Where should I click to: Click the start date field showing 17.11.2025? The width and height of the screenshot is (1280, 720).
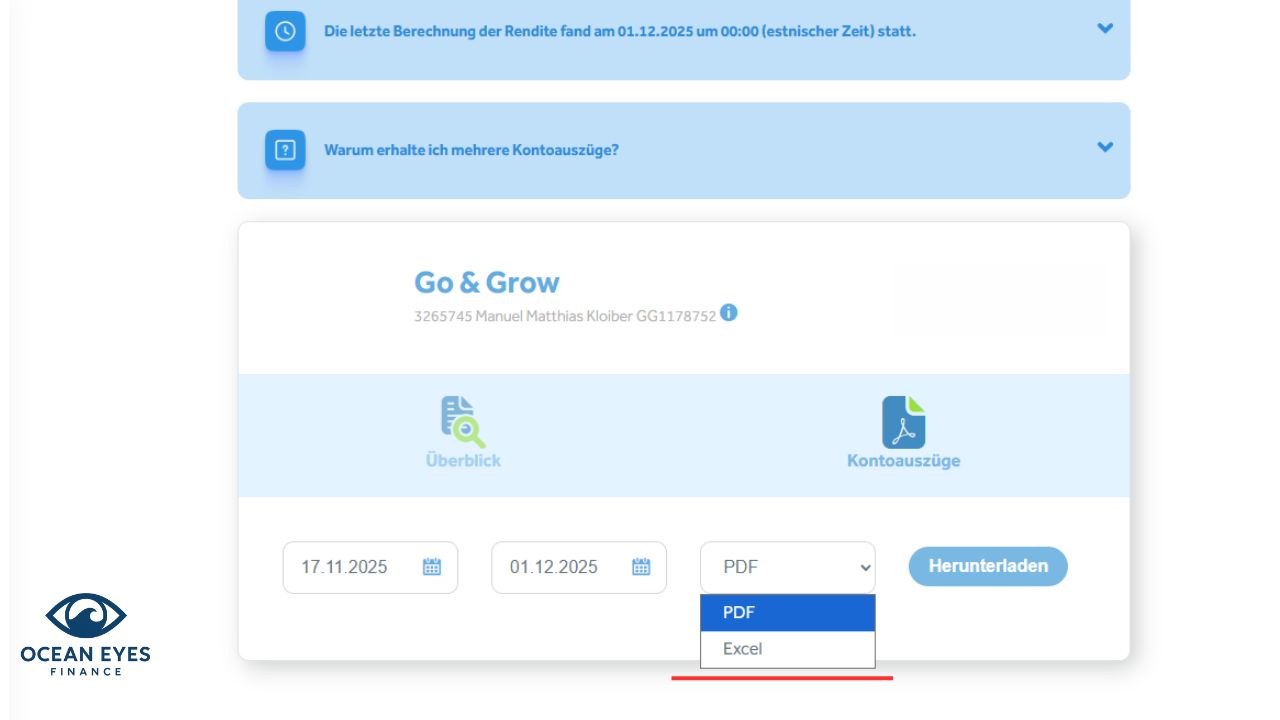click(355, 566)
